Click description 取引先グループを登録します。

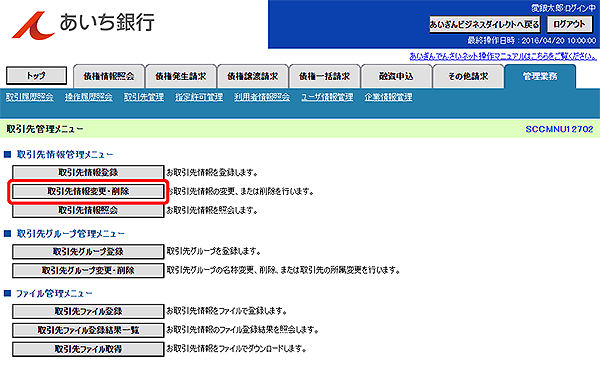214,252
